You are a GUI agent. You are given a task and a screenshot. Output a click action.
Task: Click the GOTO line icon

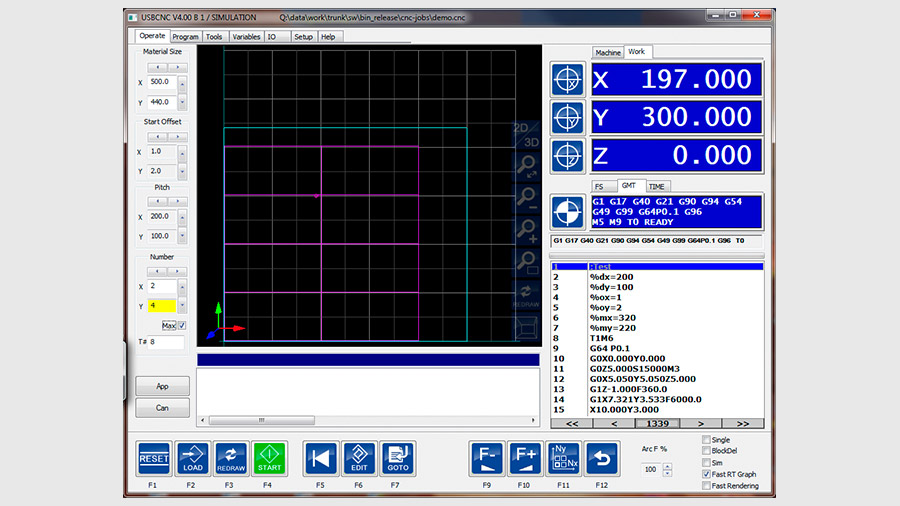pos(397,459)
